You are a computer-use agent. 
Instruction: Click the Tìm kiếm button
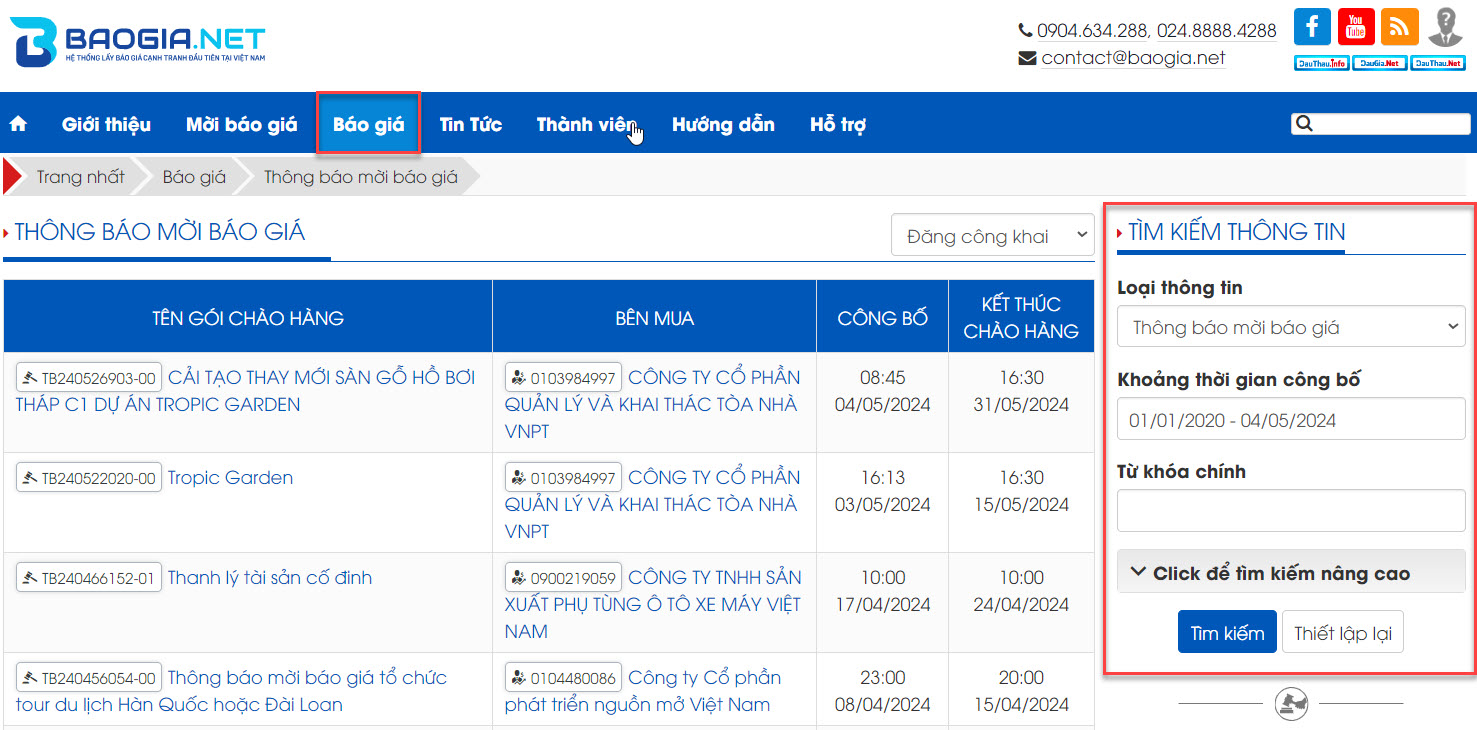[1227, 632]
